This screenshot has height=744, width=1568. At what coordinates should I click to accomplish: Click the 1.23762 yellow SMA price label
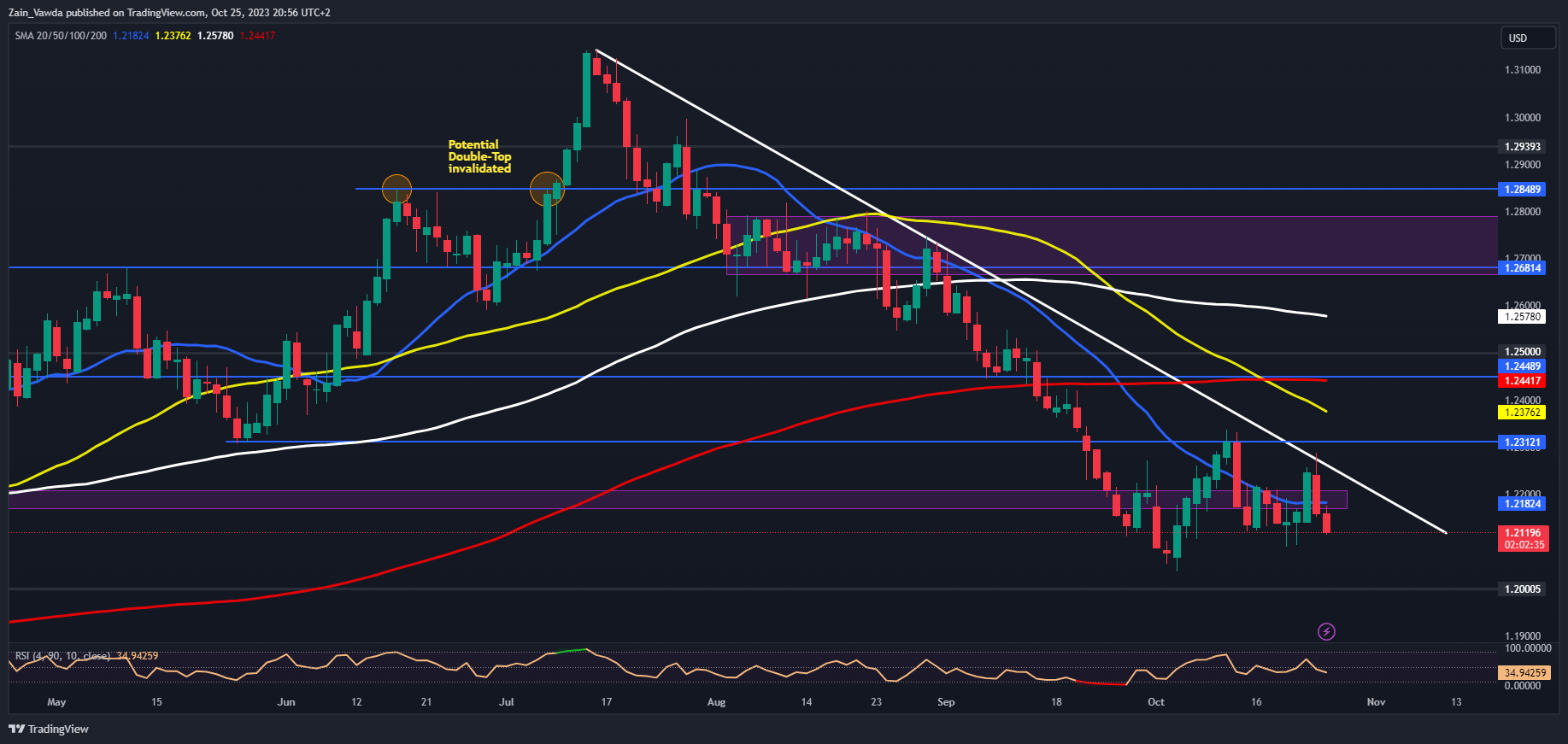point(1523,413)
